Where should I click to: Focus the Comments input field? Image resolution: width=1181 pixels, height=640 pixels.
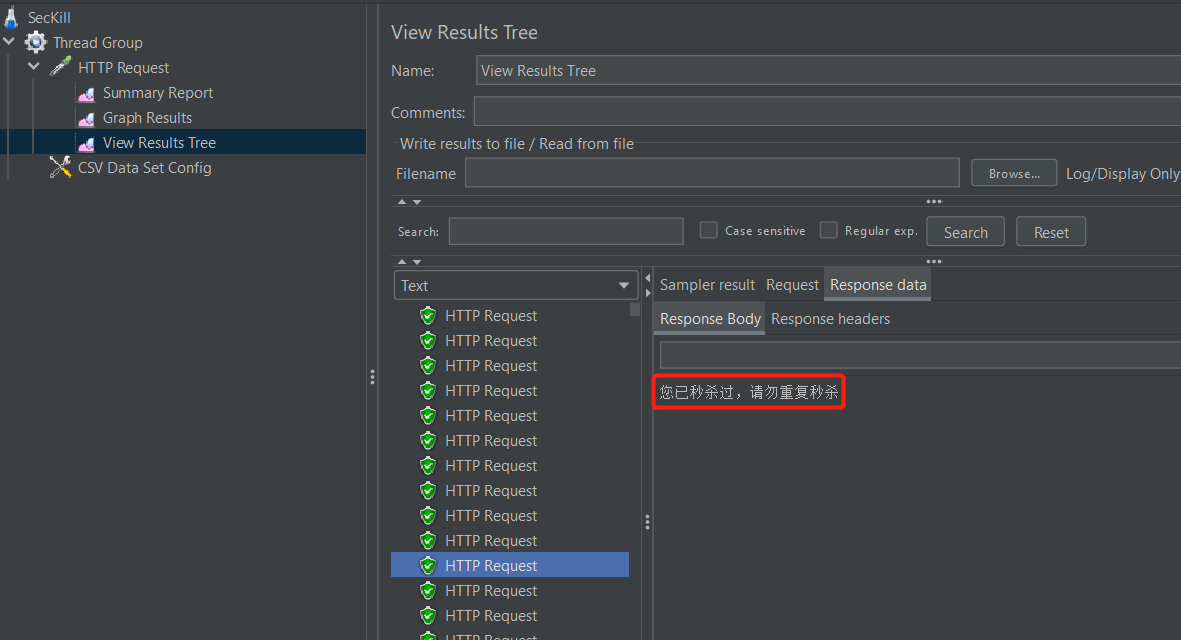[827, 111]
